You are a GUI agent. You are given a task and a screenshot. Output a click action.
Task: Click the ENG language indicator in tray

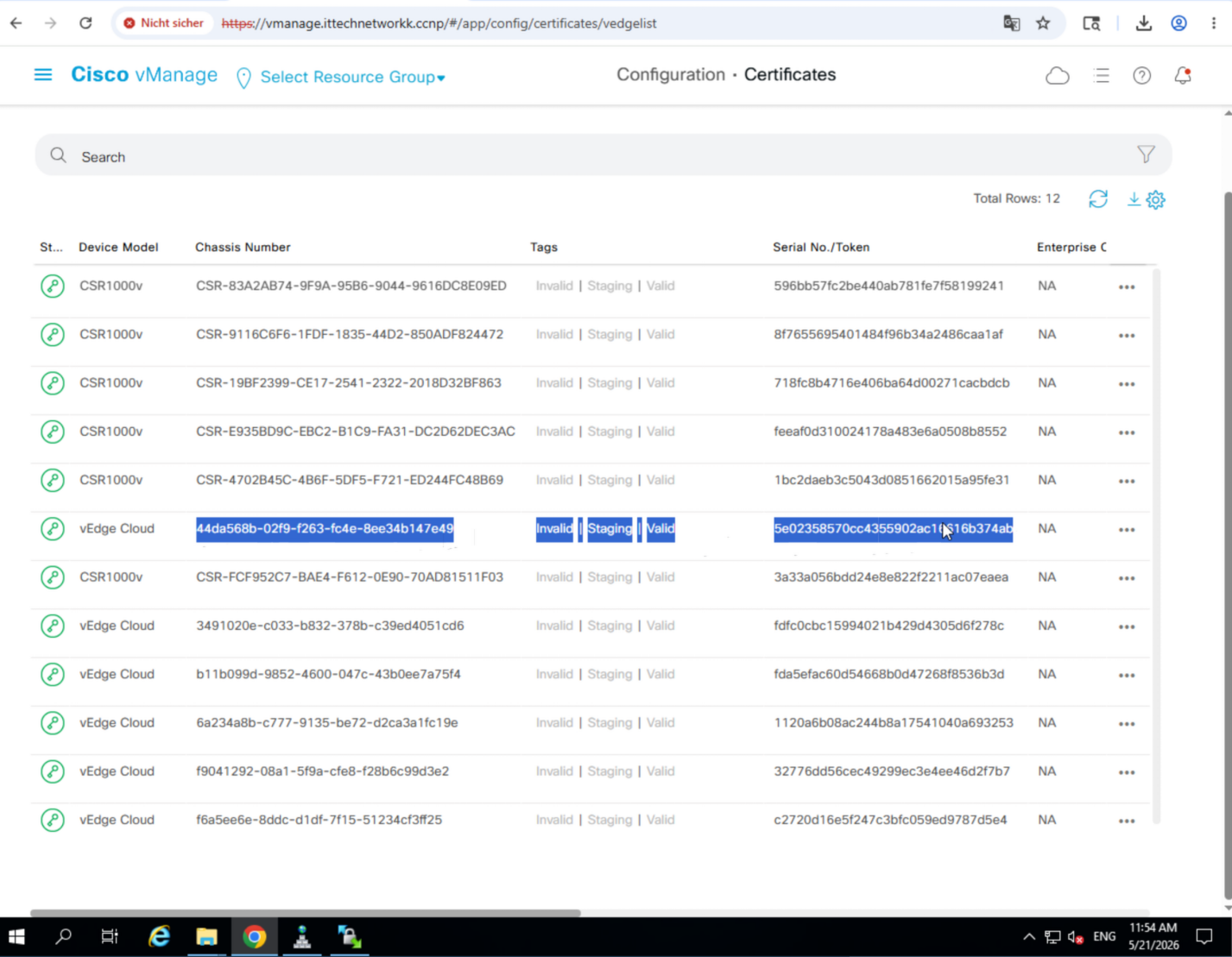1104,937
